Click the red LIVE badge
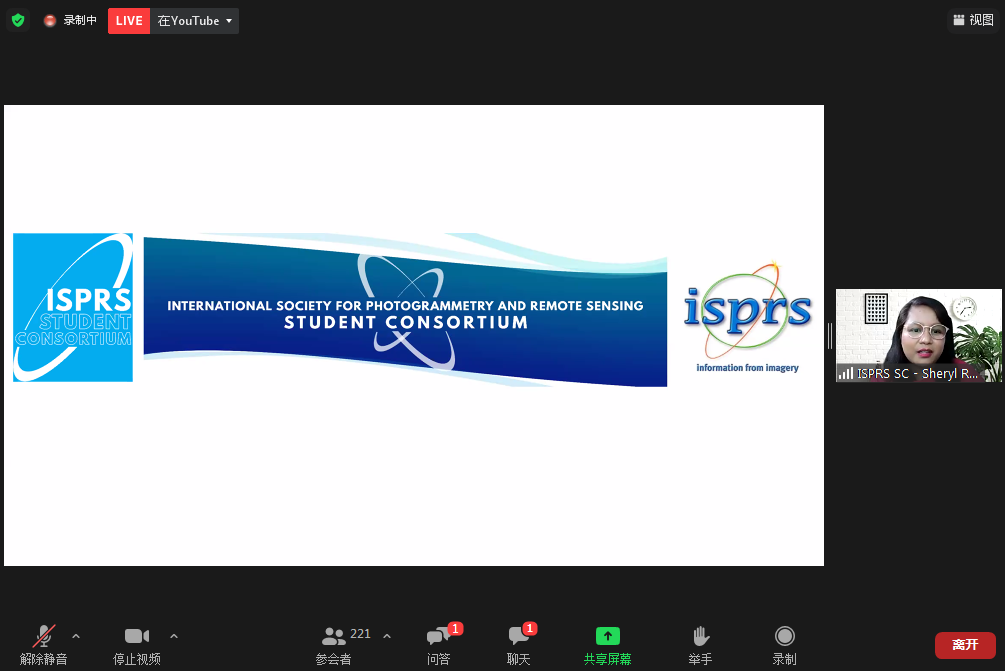 coord(129,21)
